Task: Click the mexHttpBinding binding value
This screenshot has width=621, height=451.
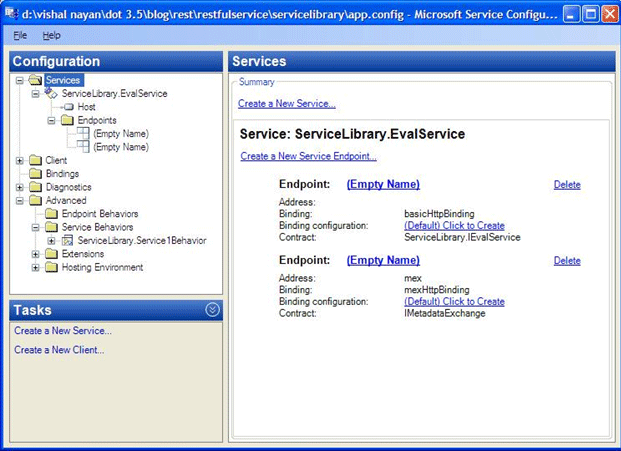Action: pos(436,289)
